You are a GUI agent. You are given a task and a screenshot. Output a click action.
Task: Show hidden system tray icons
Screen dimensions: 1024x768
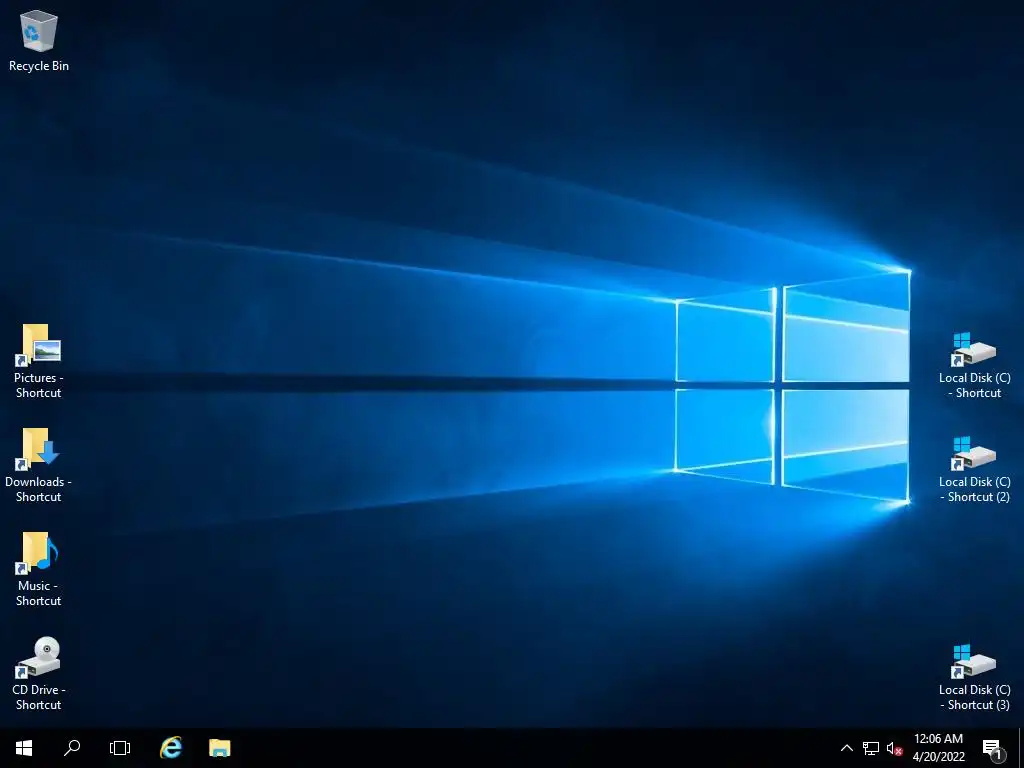click(846, 748)
